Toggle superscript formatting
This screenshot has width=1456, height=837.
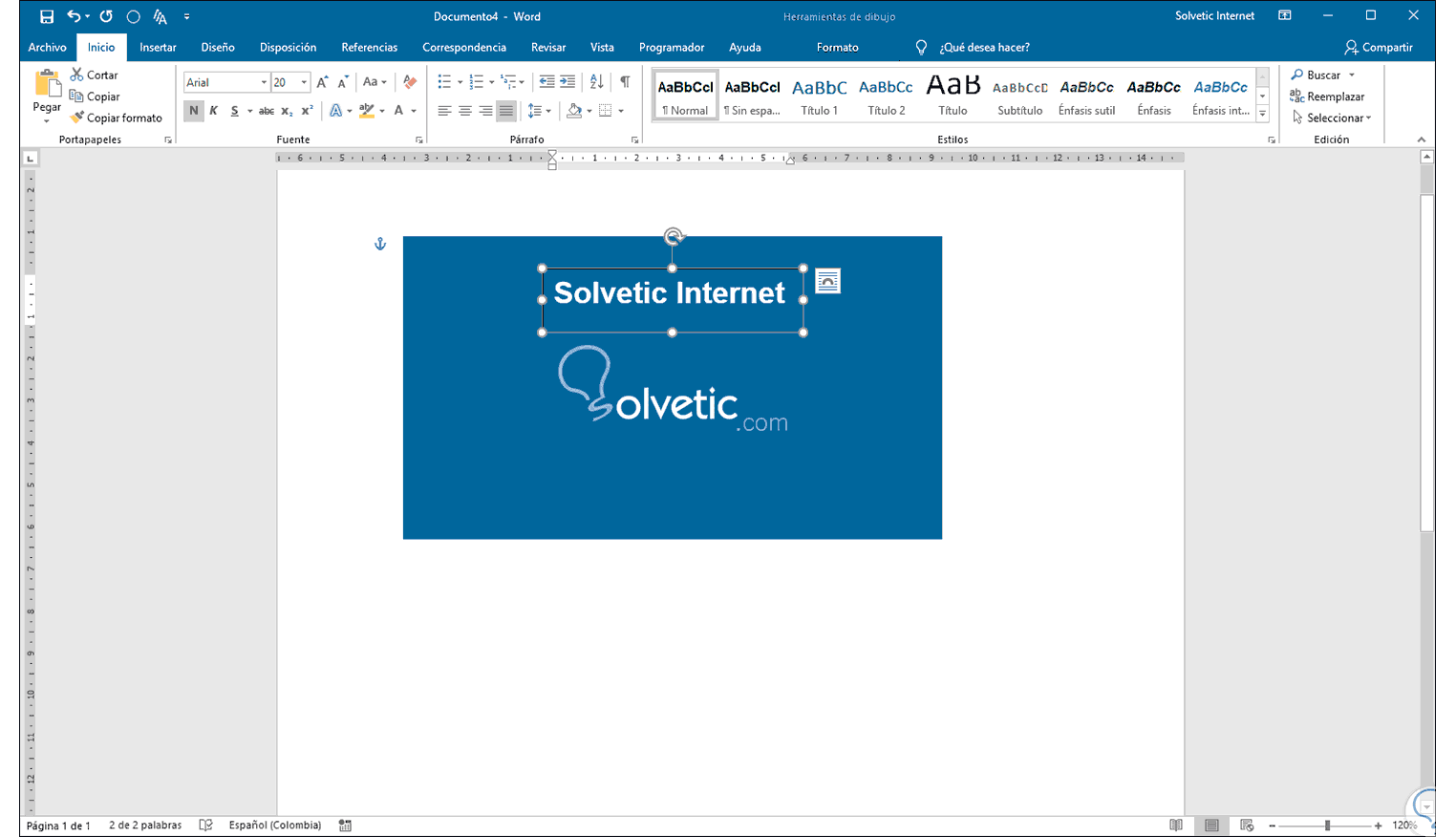(307, 111)
